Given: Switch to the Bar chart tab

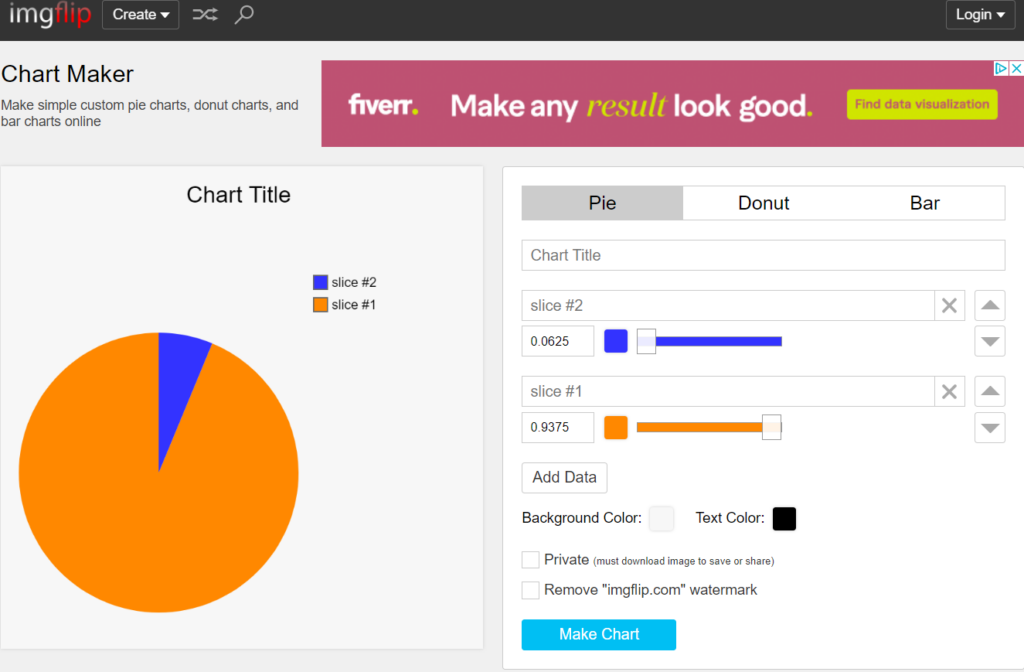Looking at the screenshot, I should pos(924,202).
